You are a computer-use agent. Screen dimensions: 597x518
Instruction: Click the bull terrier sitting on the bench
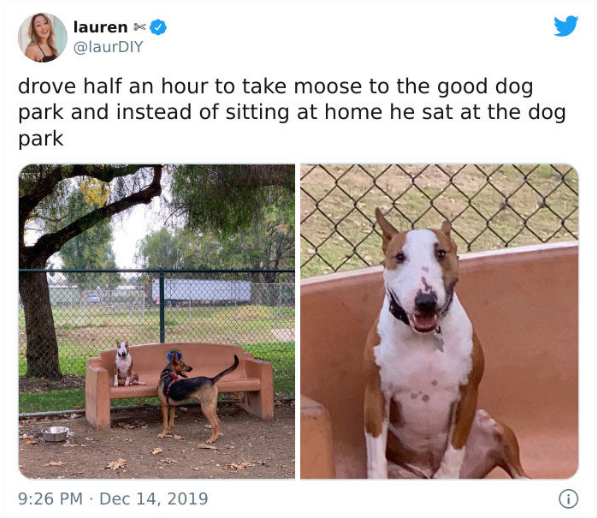click(125, 364)
